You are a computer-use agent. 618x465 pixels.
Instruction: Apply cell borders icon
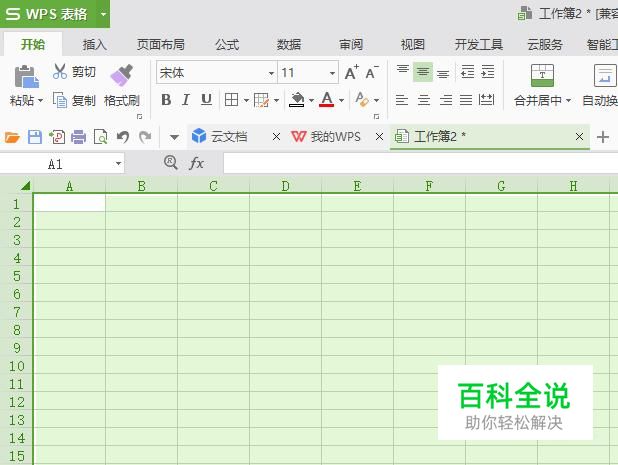click(231, 100)
